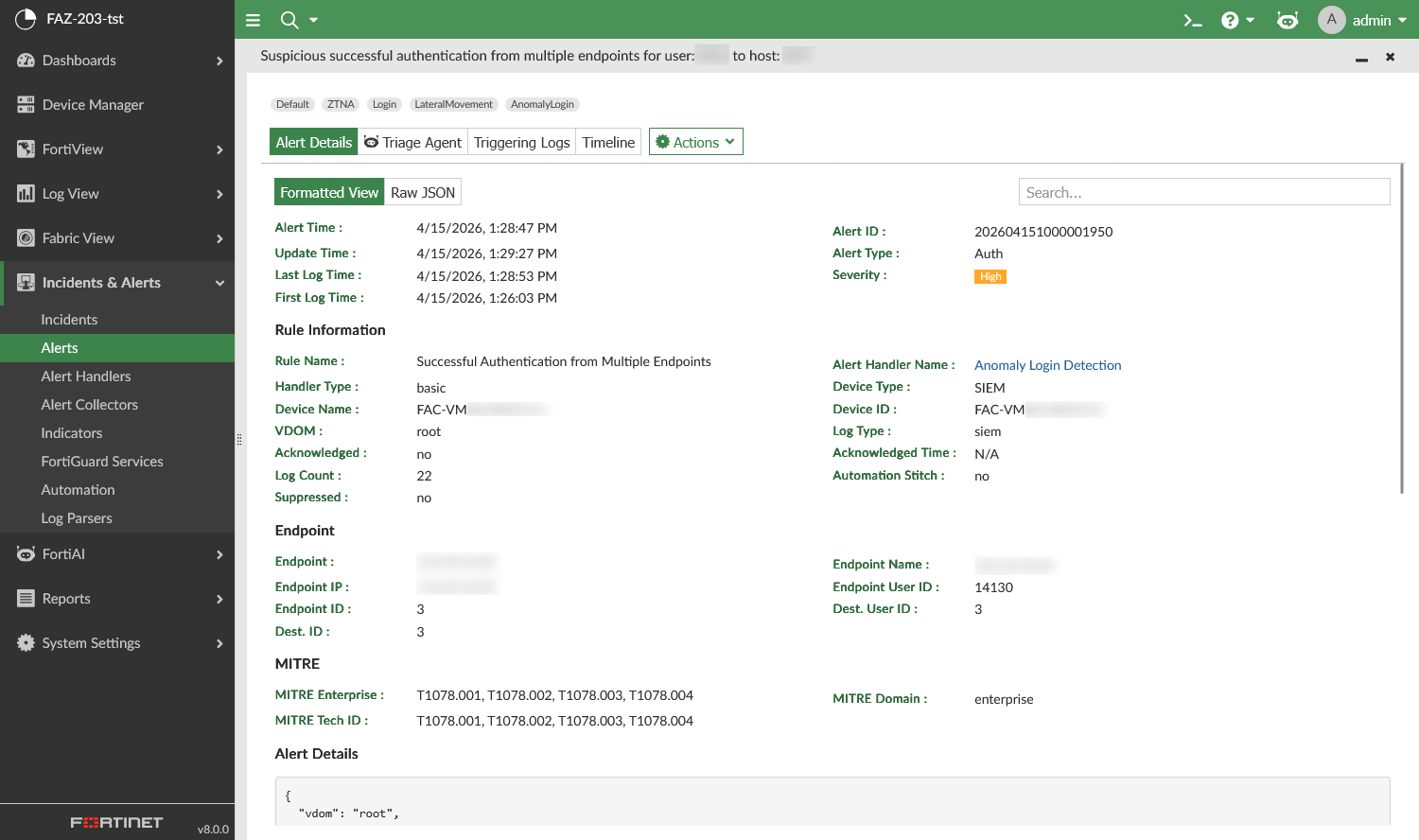Open the Anomaly Login Detection link
This screenshot has height=840, width=1419.
click(x=1047, y=365)
